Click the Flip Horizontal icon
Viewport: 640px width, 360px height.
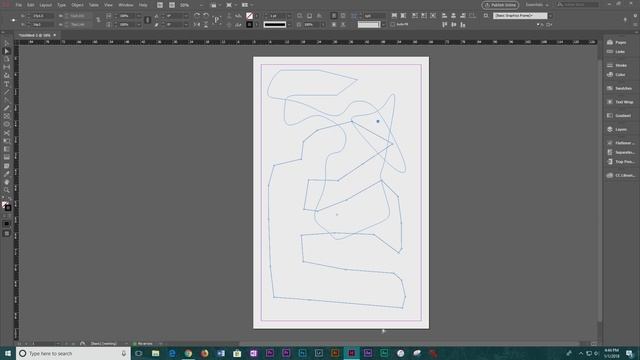(x=197, y=25)
